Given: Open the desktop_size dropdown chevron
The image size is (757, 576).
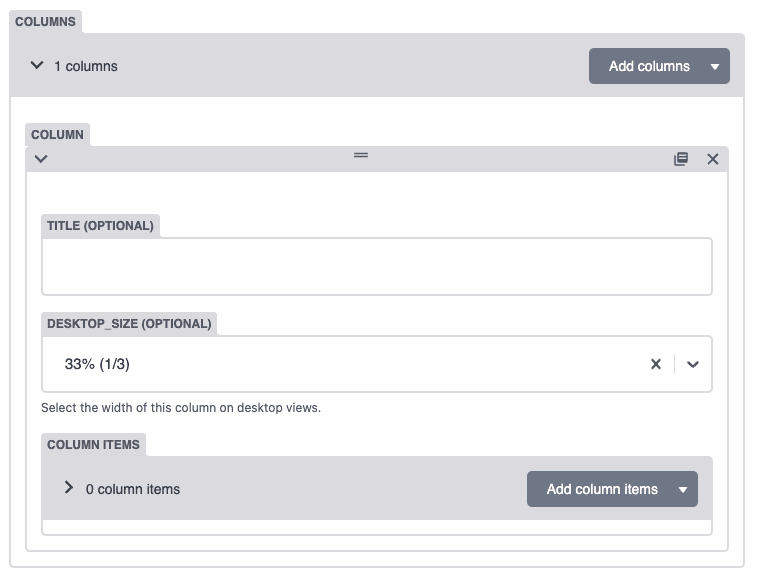Looking at the screenshot, I should coord(693,365).
